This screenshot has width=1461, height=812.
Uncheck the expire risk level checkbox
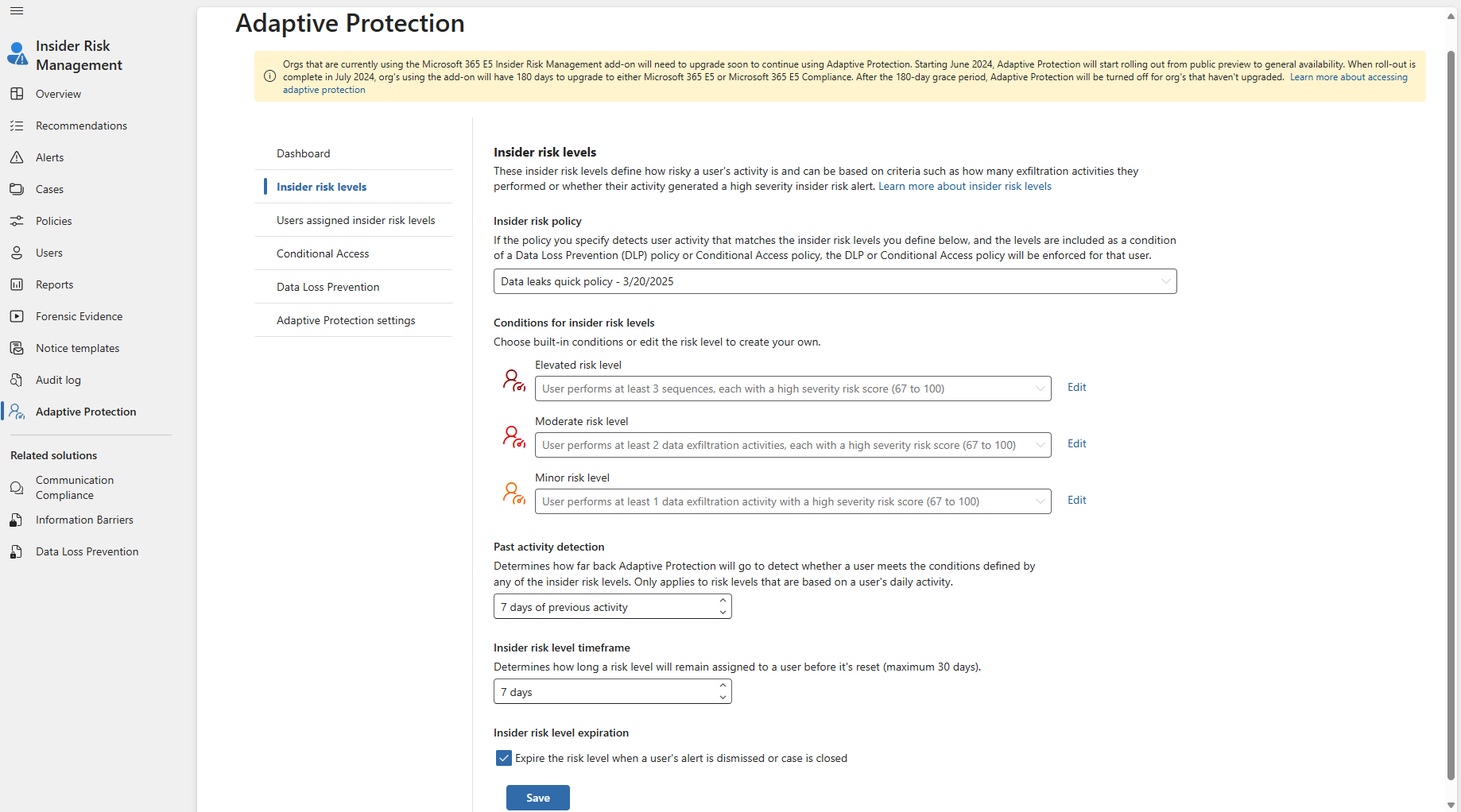[504, 758]
